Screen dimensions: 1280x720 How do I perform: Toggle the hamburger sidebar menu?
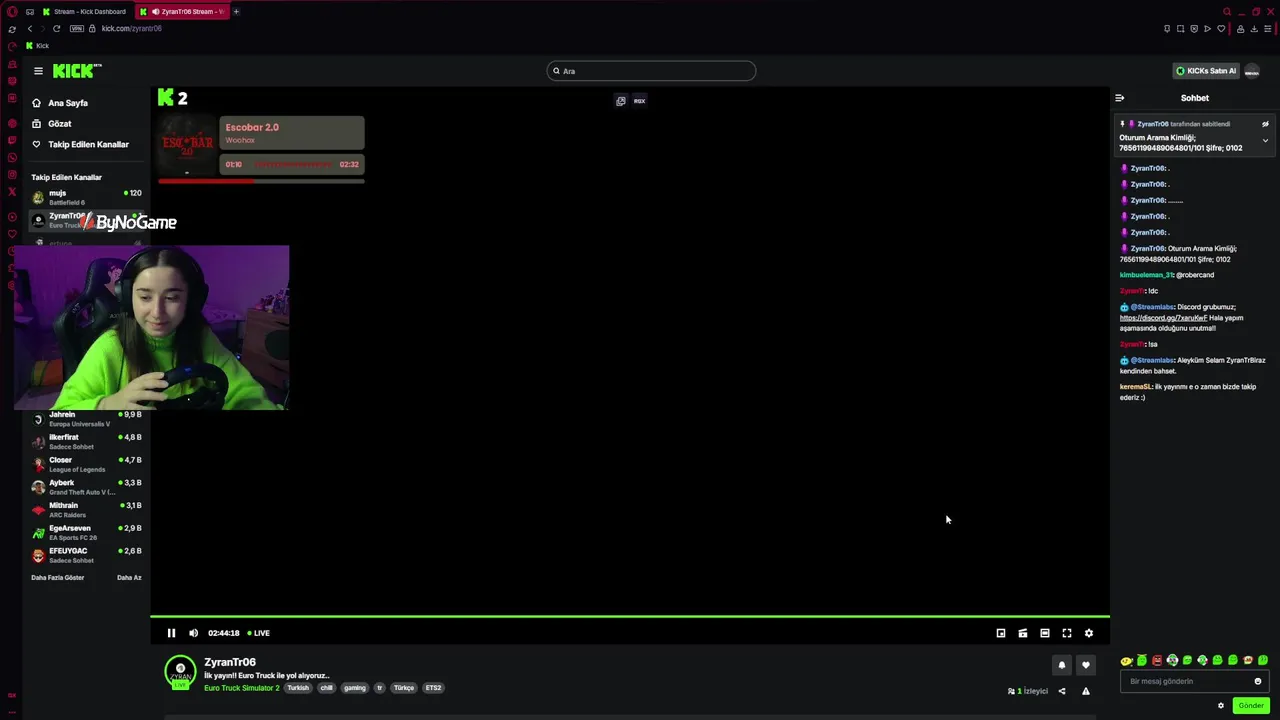pyautogui.click(x=38, y=71)
